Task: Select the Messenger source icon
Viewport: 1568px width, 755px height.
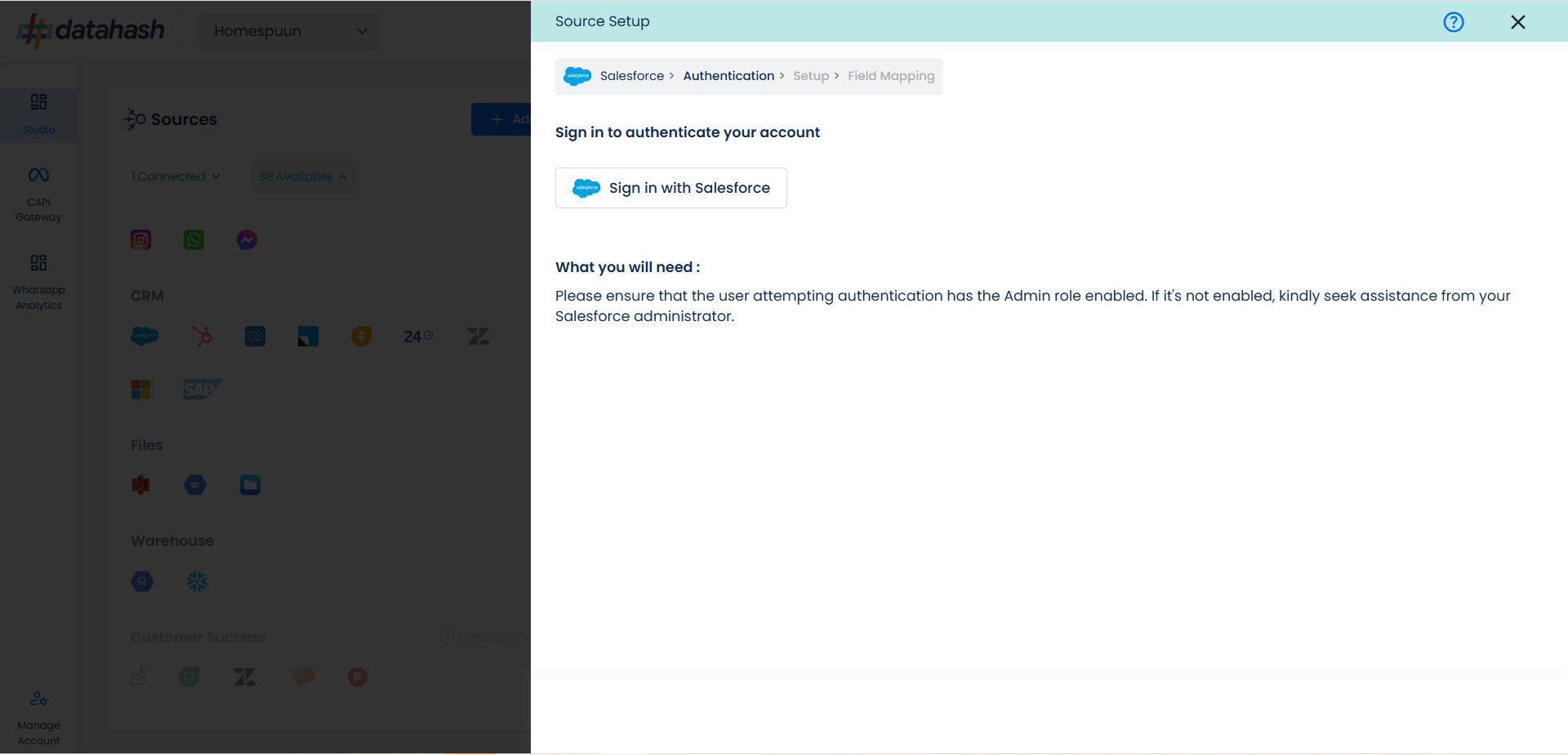Action: pos(247,239)
